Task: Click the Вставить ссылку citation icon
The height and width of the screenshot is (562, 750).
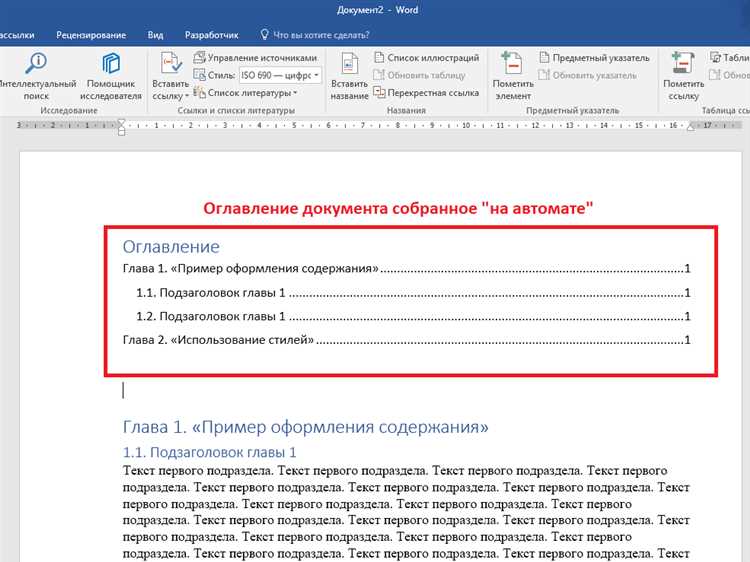Action: click(x=171, y=64)
